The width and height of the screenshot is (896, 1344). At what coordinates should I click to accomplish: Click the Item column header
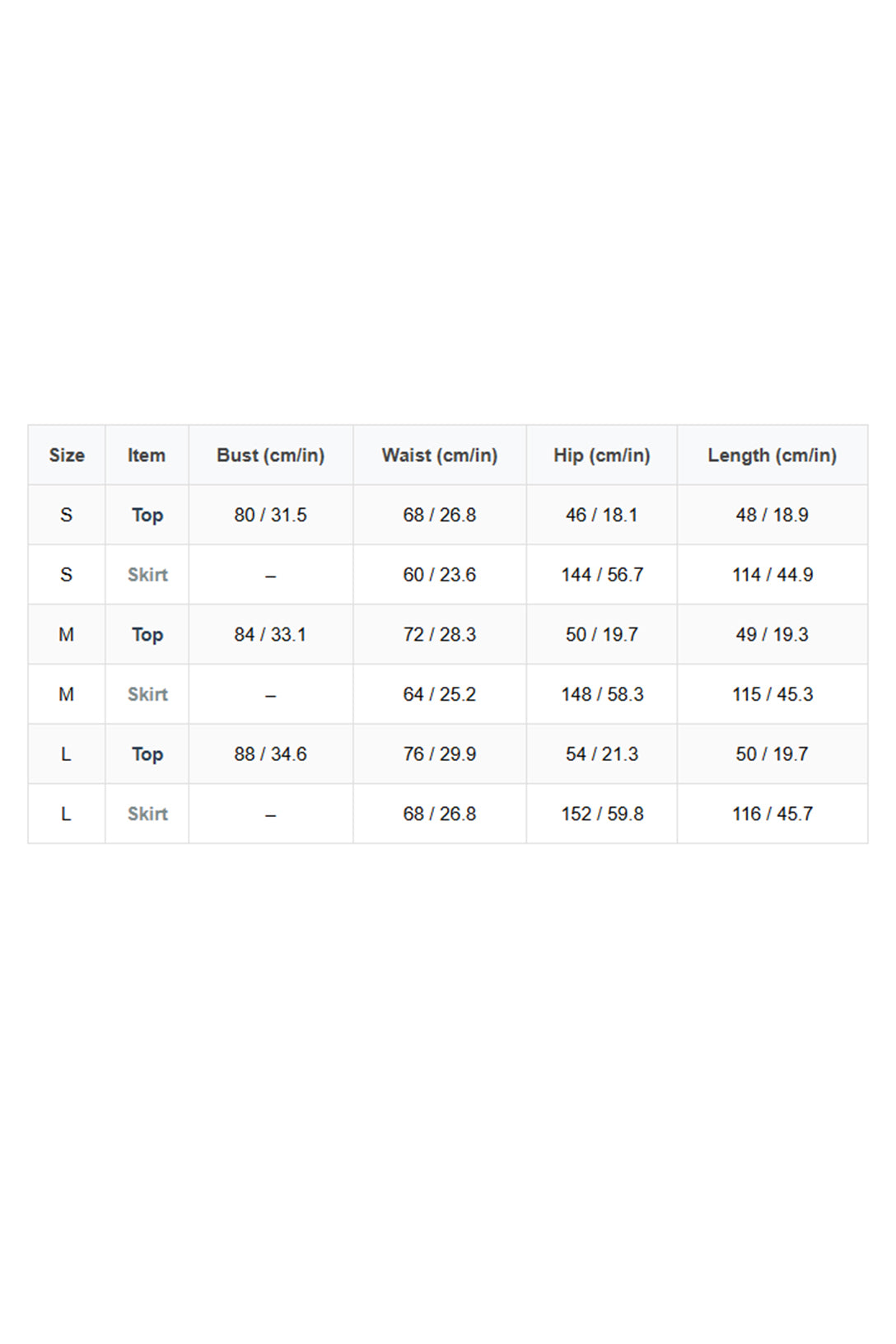click(147, 455)
